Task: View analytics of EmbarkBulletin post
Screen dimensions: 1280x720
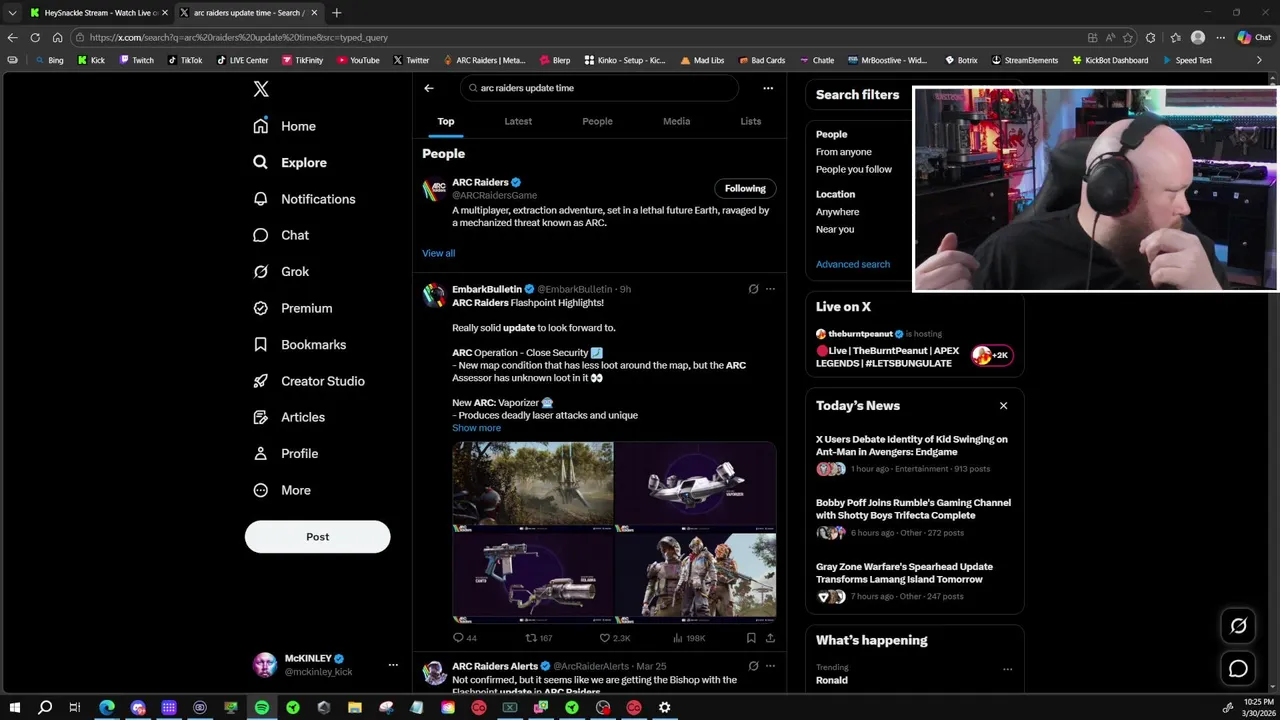Action: (x=689, y=638)
